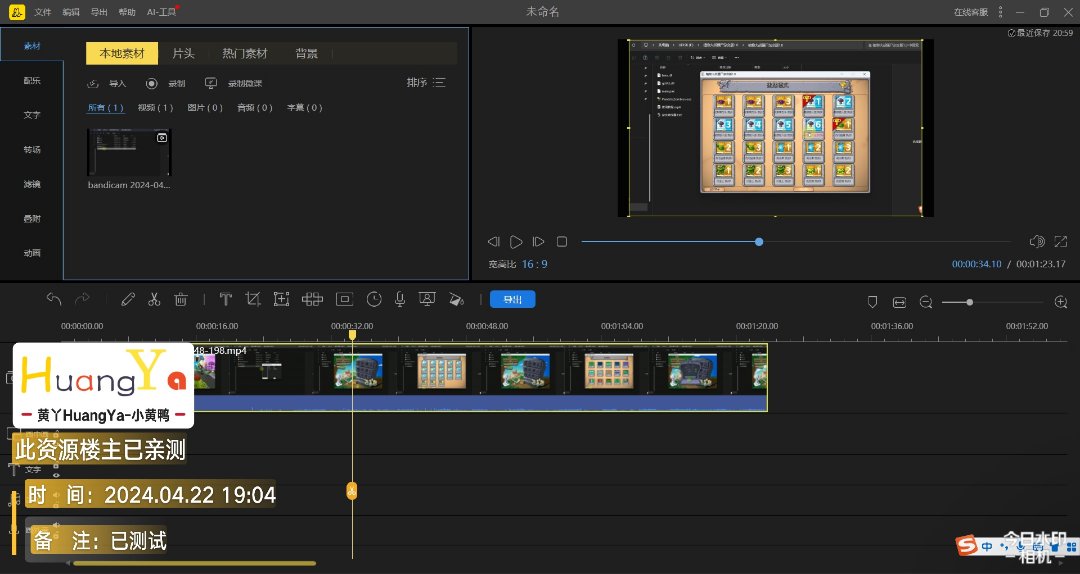1080x574 pixels.
Task: Toggle preview volume speaker icon
Action: [x=1036, y=242]
